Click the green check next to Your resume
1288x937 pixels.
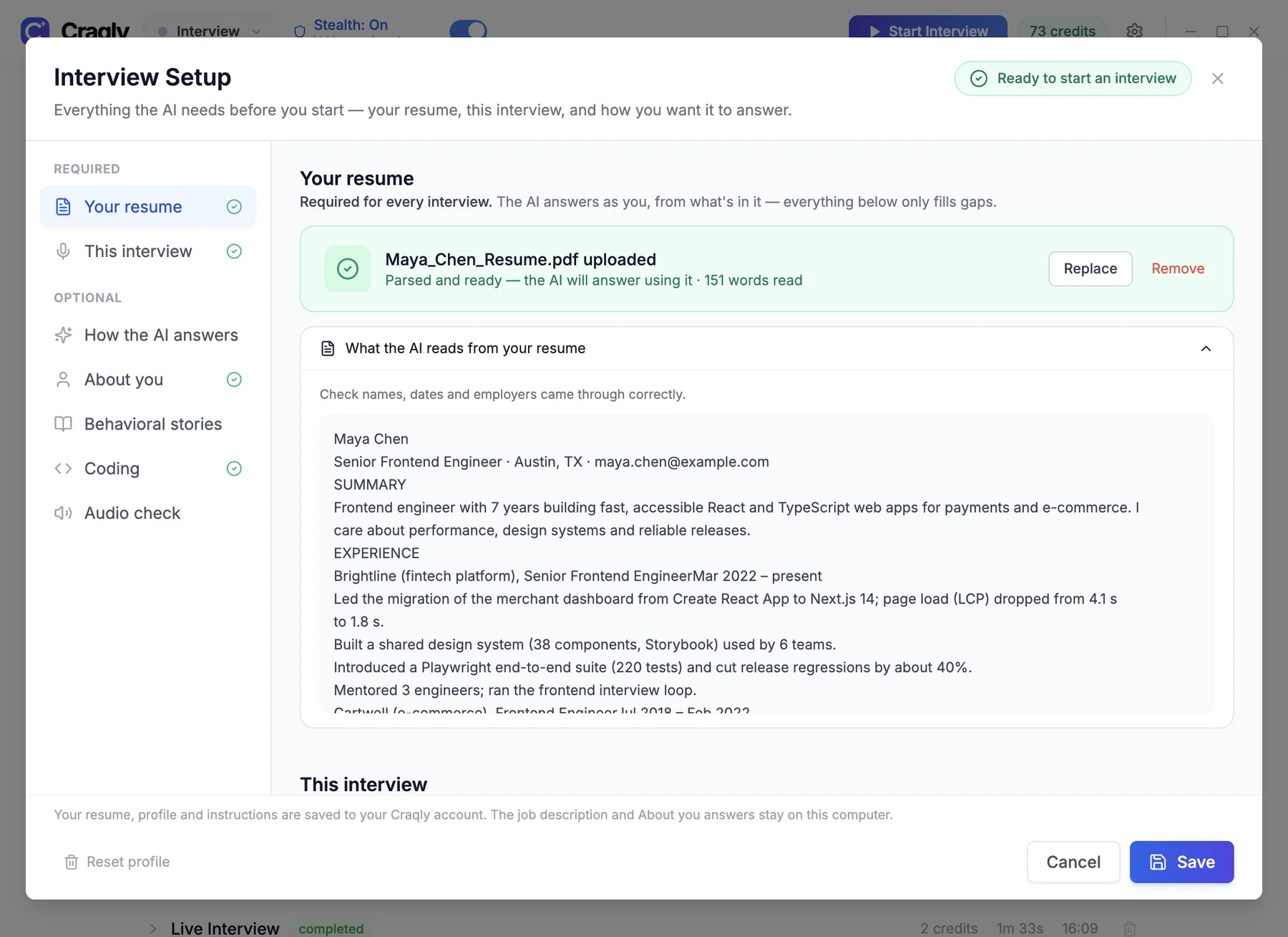tap(234, 207)
